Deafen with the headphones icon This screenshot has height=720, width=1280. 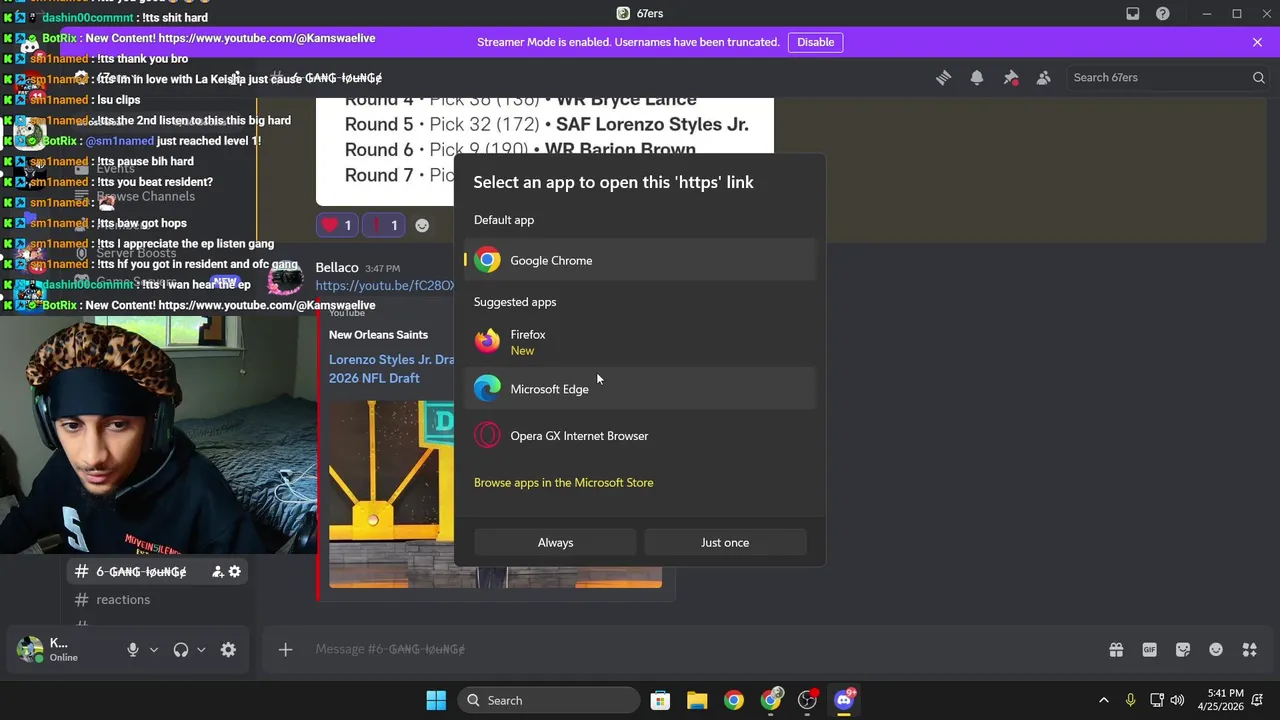pos(181,649)
